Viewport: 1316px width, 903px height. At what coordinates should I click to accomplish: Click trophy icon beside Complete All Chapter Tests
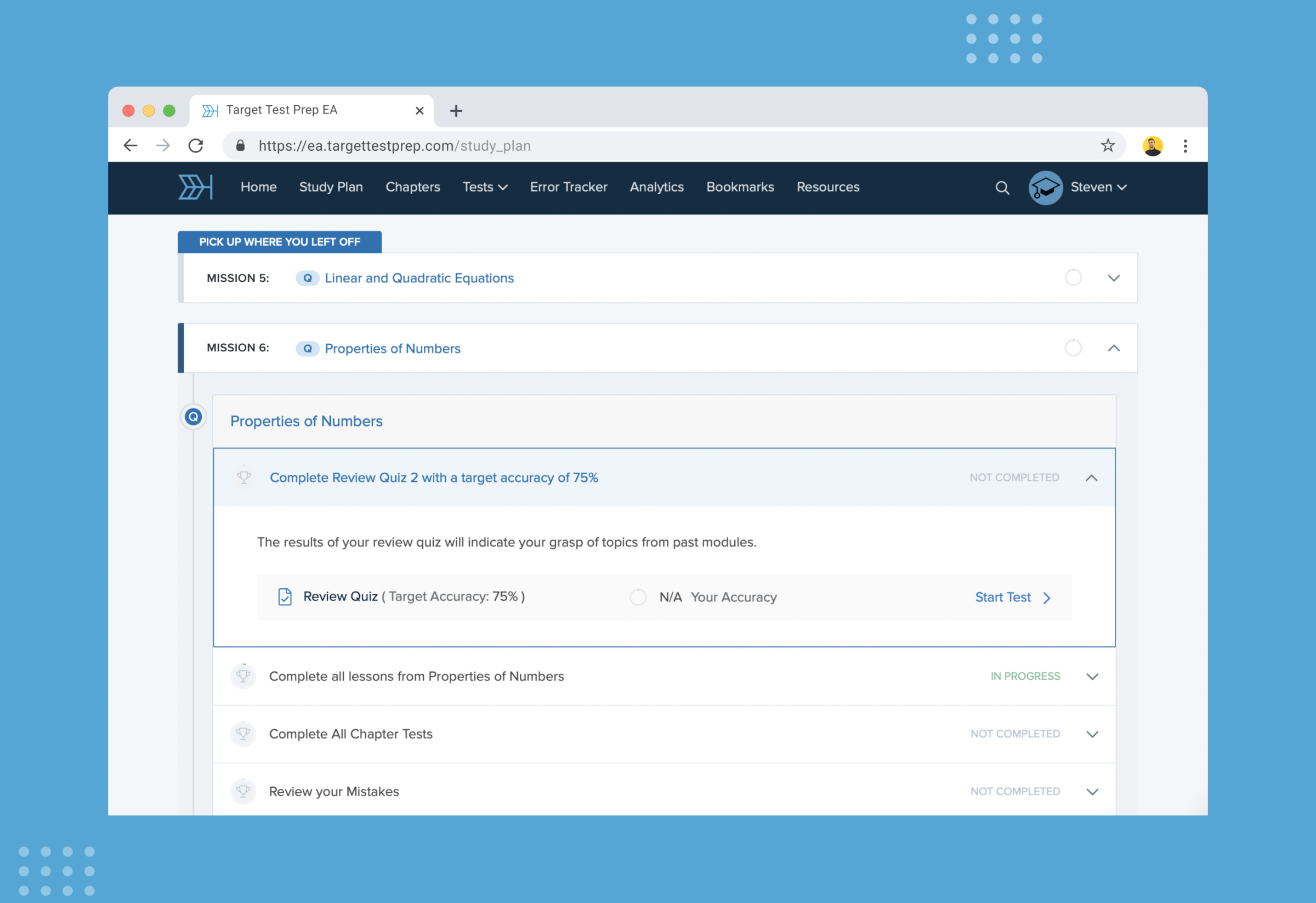[243, 733]
